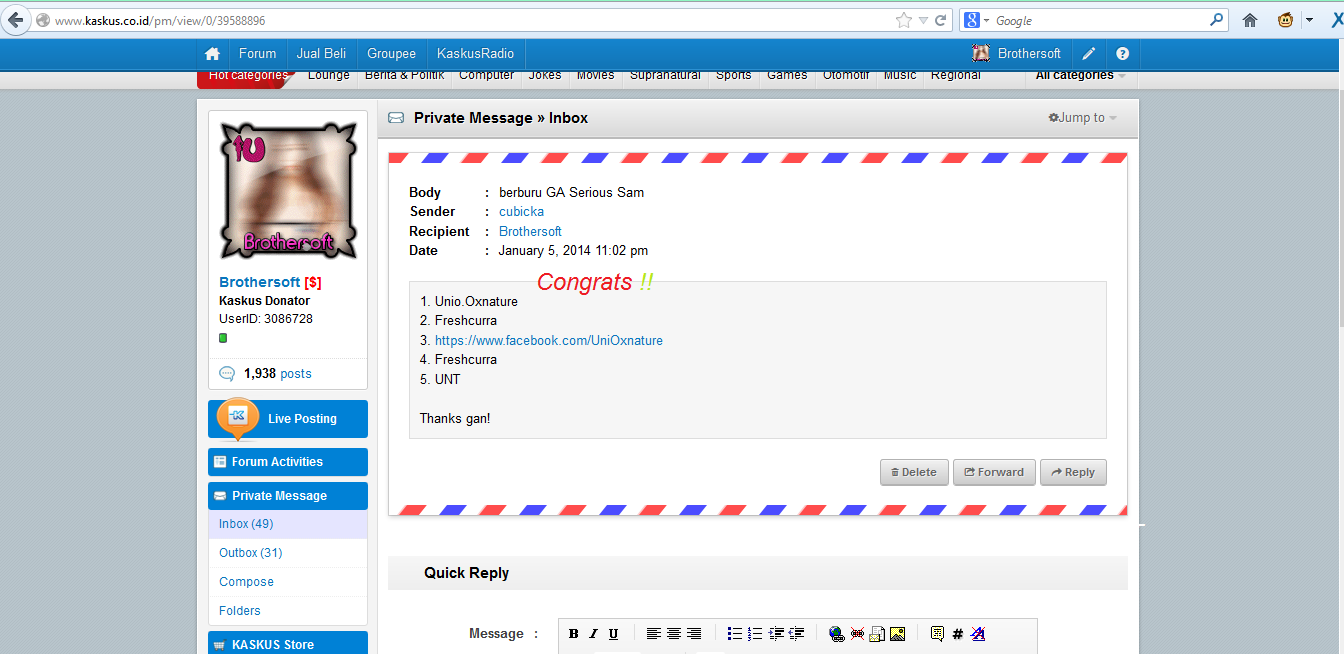Insert a link with the globe icon
Screen dimensions: 1344x654
click(837, 634)
